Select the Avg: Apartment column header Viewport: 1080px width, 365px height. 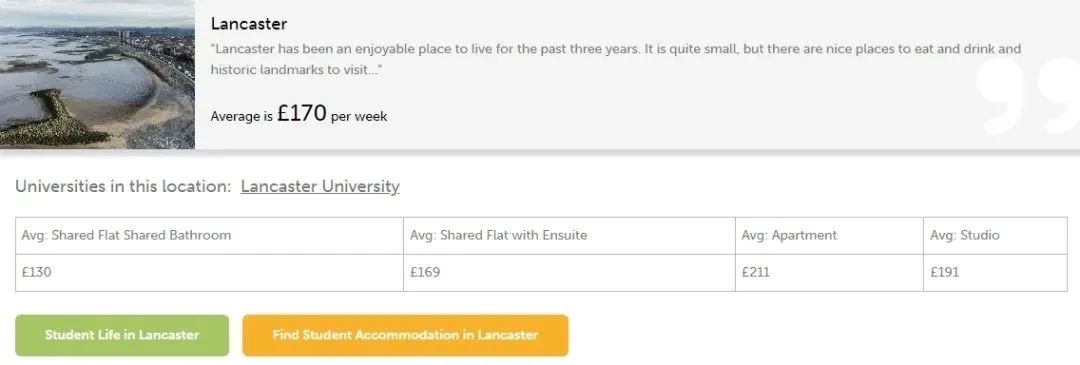coord(829,236)
